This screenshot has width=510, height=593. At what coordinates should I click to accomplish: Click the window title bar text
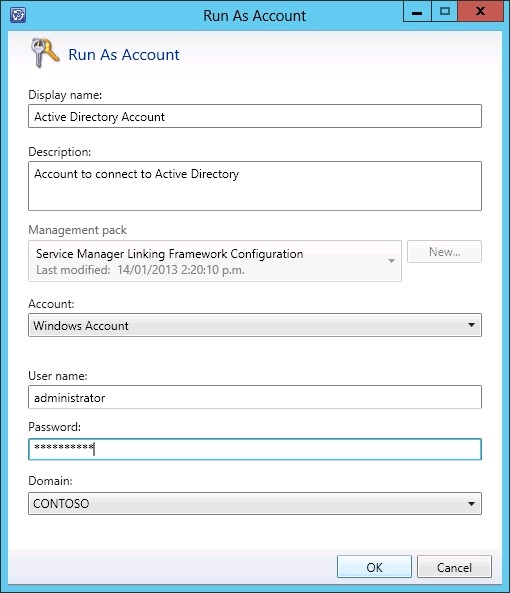[x=254, y=16]
